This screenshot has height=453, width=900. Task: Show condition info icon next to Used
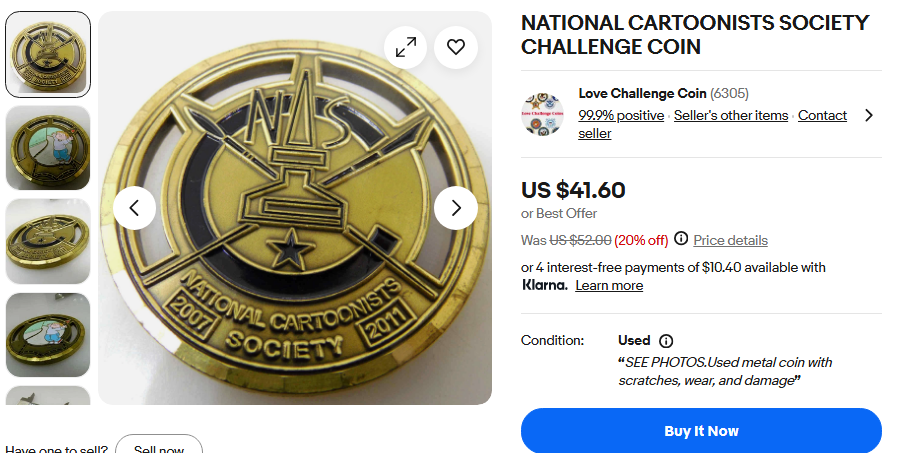(x=666, y=341)
